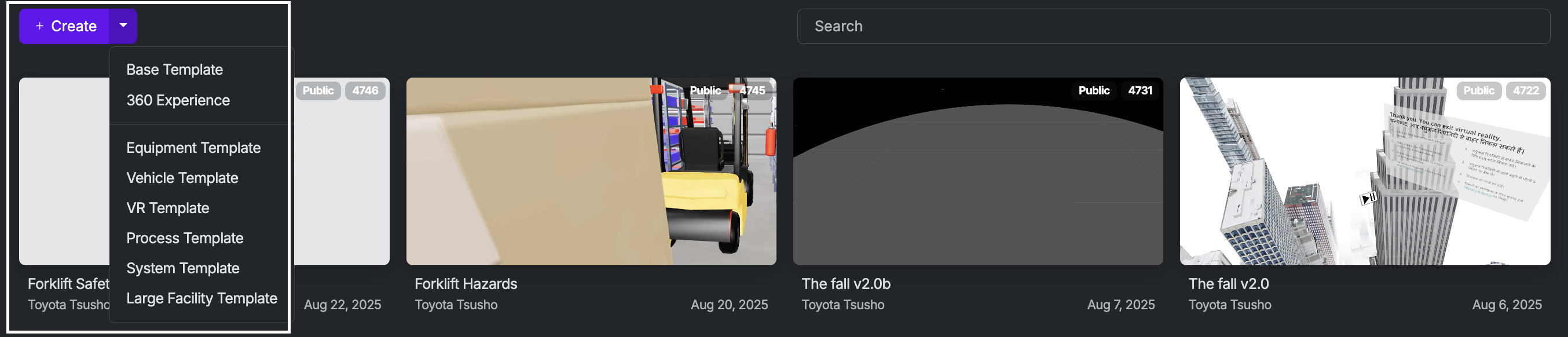The image size is (1568, 337).
Task: Choose VR Template option
Action: 167,208
